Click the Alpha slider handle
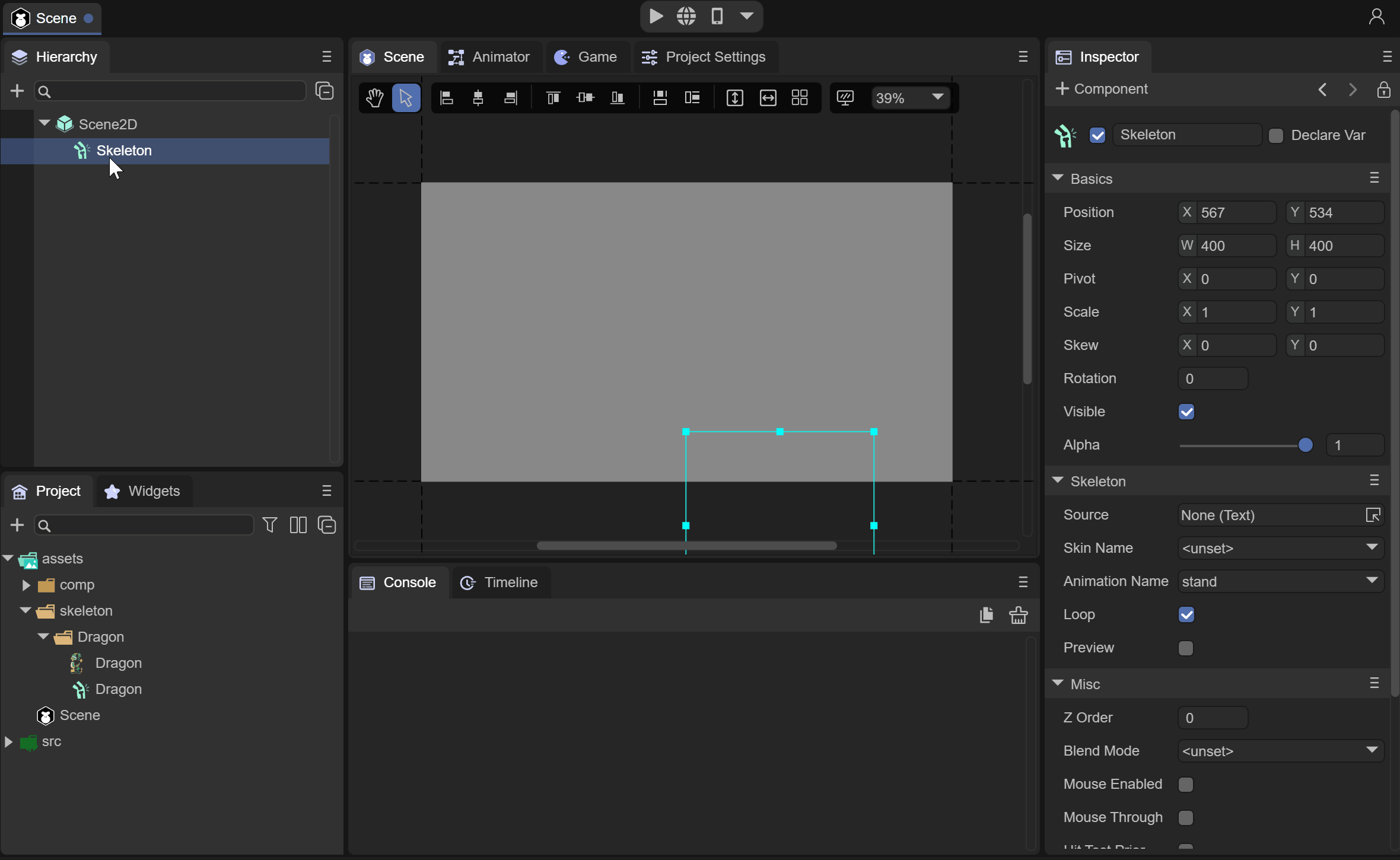This screenshot has height=860, width=1400. (x=1305, y=445)
